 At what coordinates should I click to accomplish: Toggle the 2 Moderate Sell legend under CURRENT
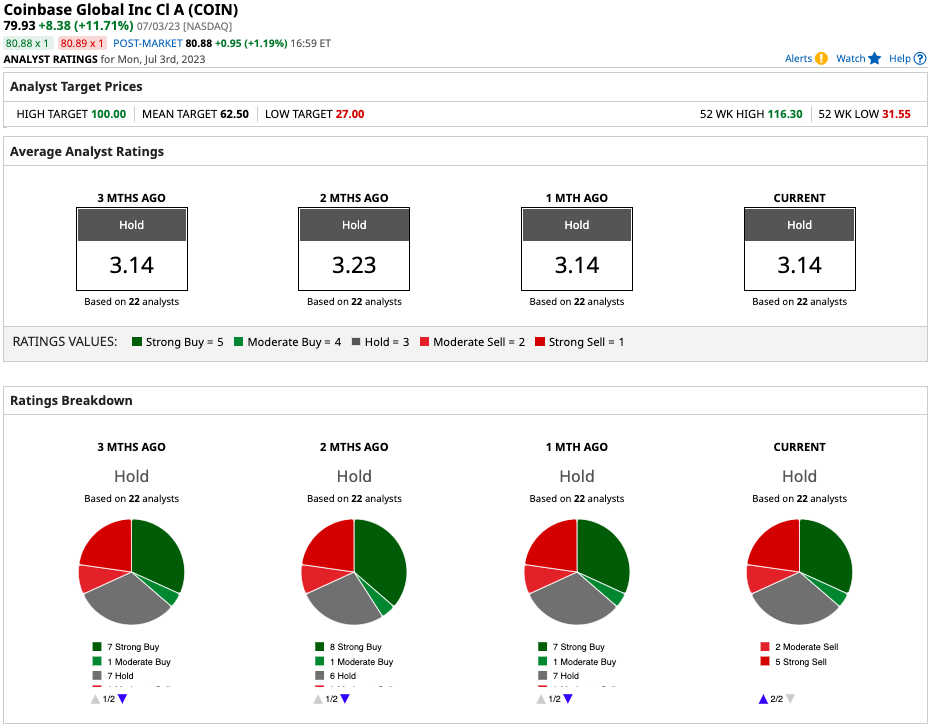(805, 647)
